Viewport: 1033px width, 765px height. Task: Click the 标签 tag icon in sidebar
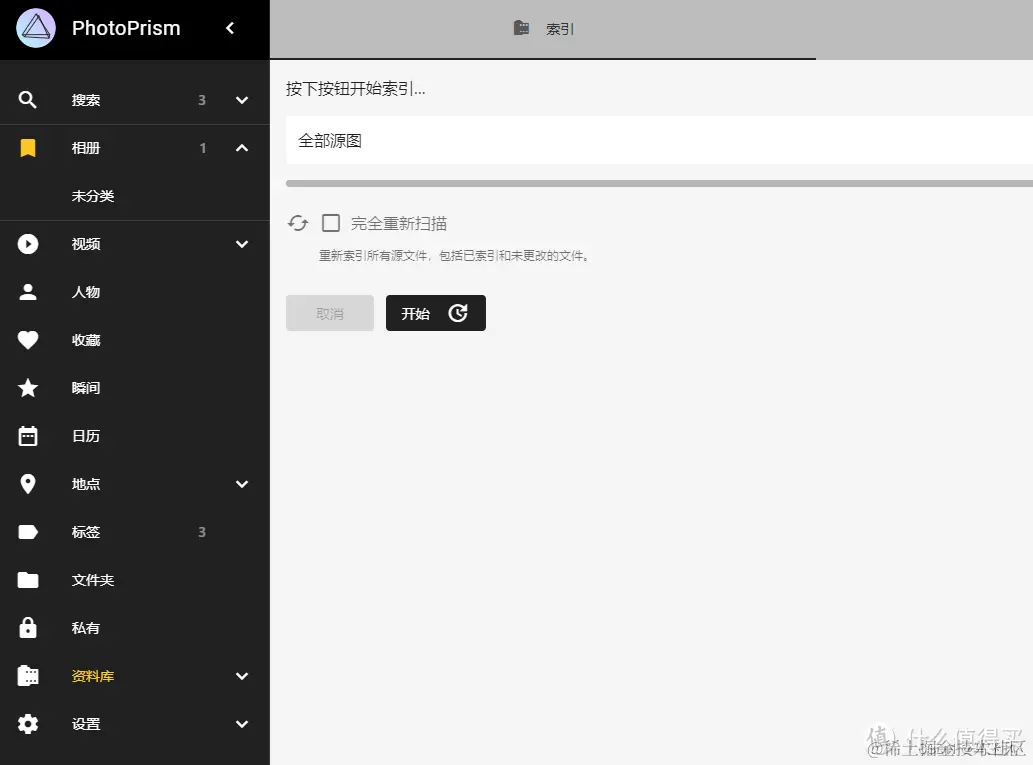[x=27, y=531]
